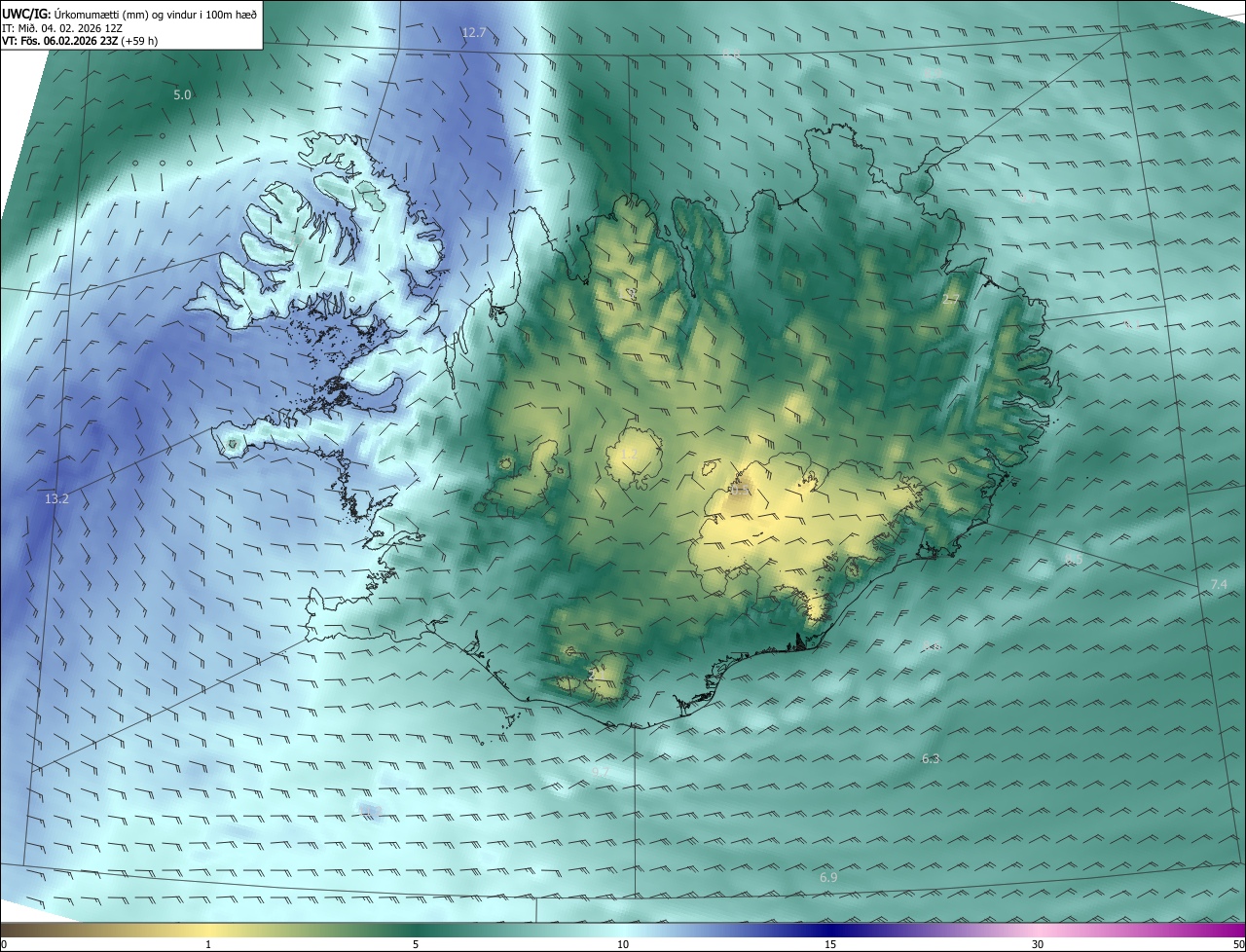Click the '50' tick label on the color scale
Viewport: 1246px width, 952px height.
click(1238, 945)
